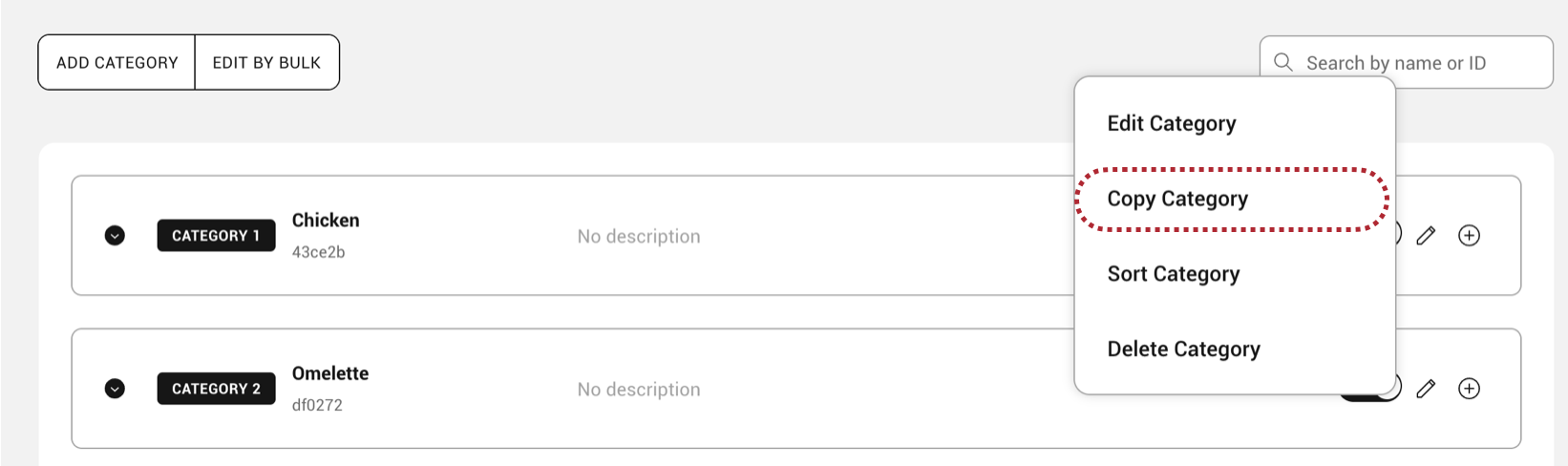Choose Copy Category in the menu
The image size is (1568, 466).
[1177, 199]
